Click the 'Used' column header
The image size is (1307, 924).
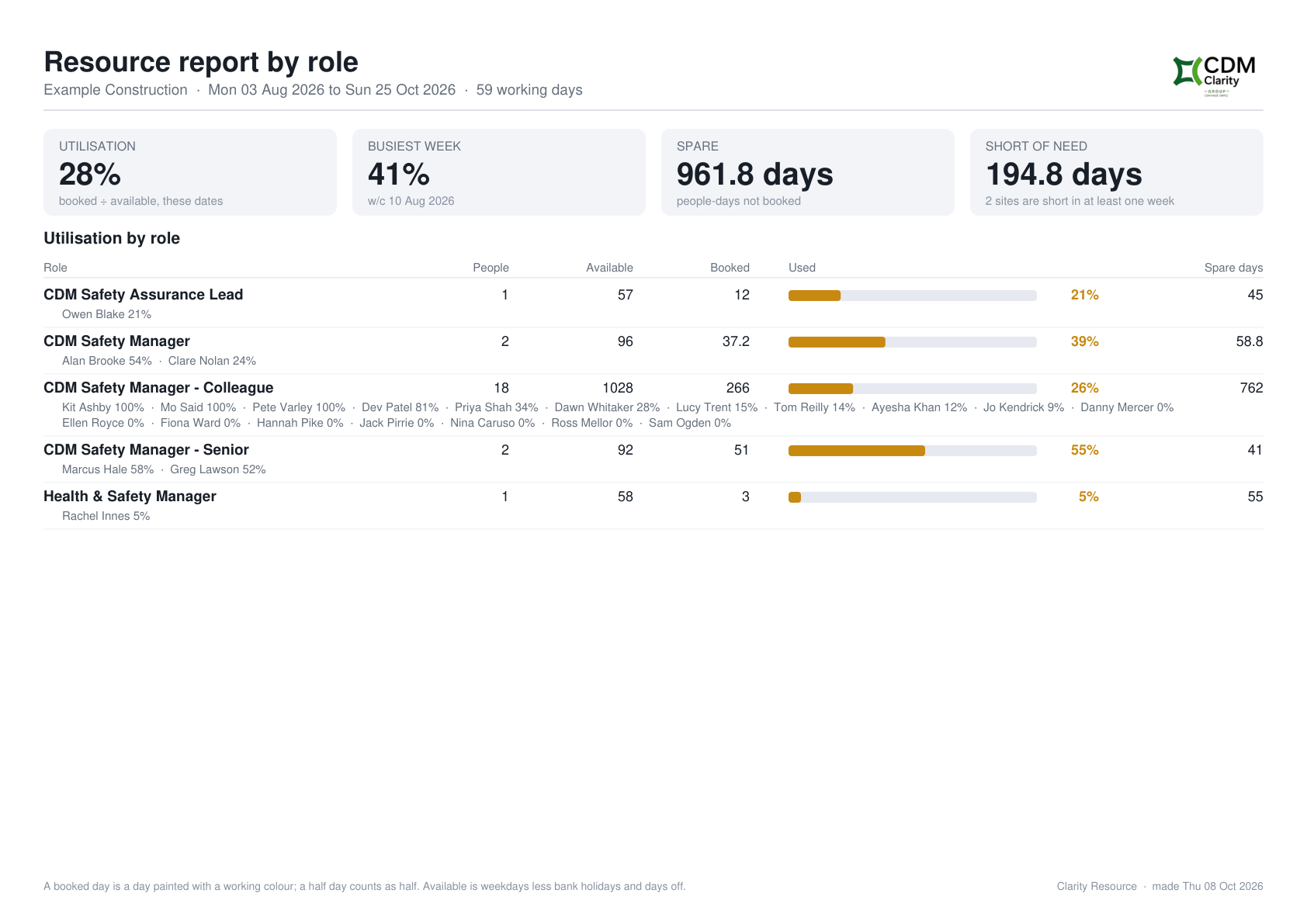point(802,268)
